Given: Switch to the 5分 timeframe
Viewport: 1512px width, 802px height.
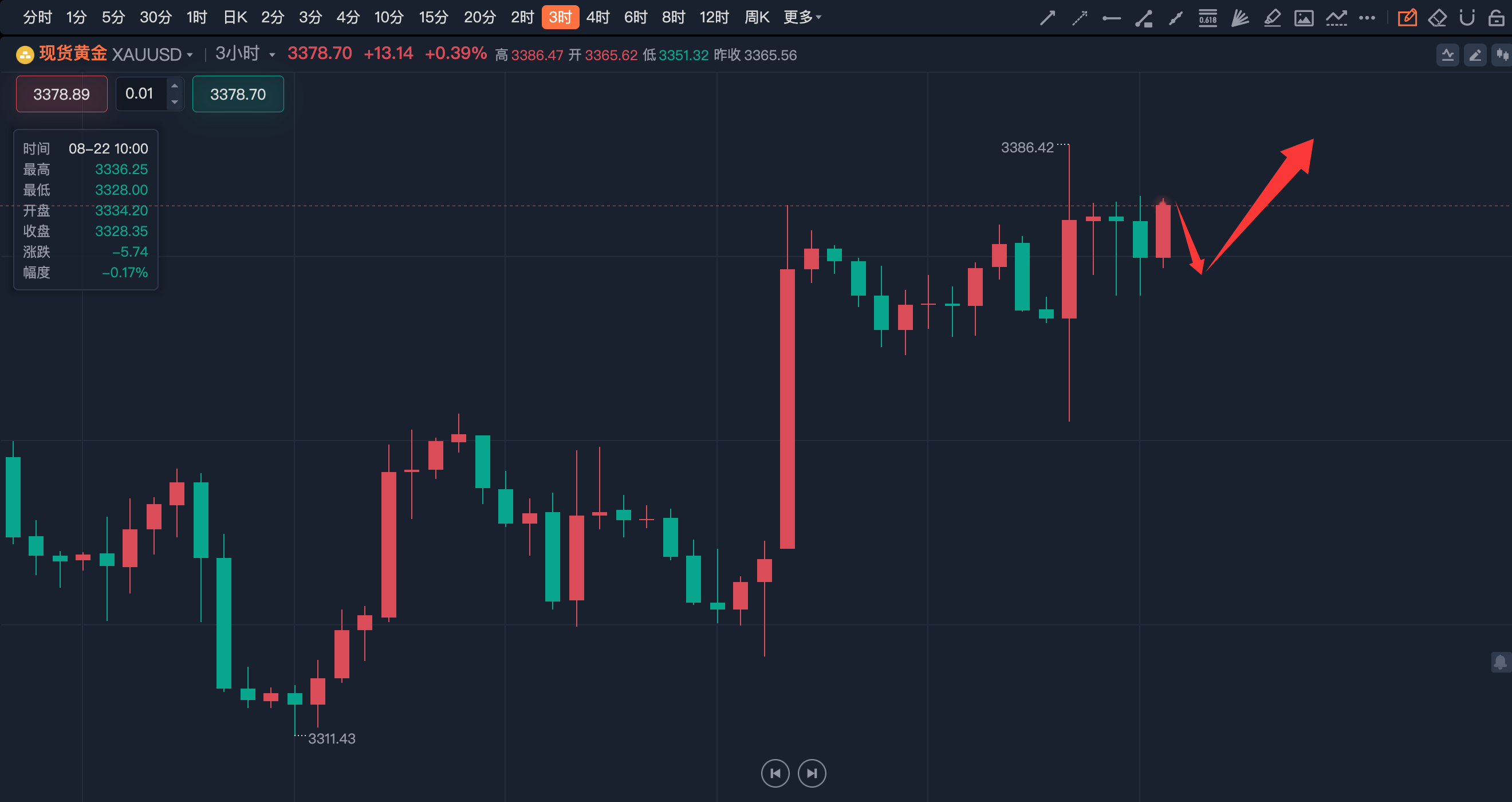Looking at the screenshot, I should [x=113, y=18].
